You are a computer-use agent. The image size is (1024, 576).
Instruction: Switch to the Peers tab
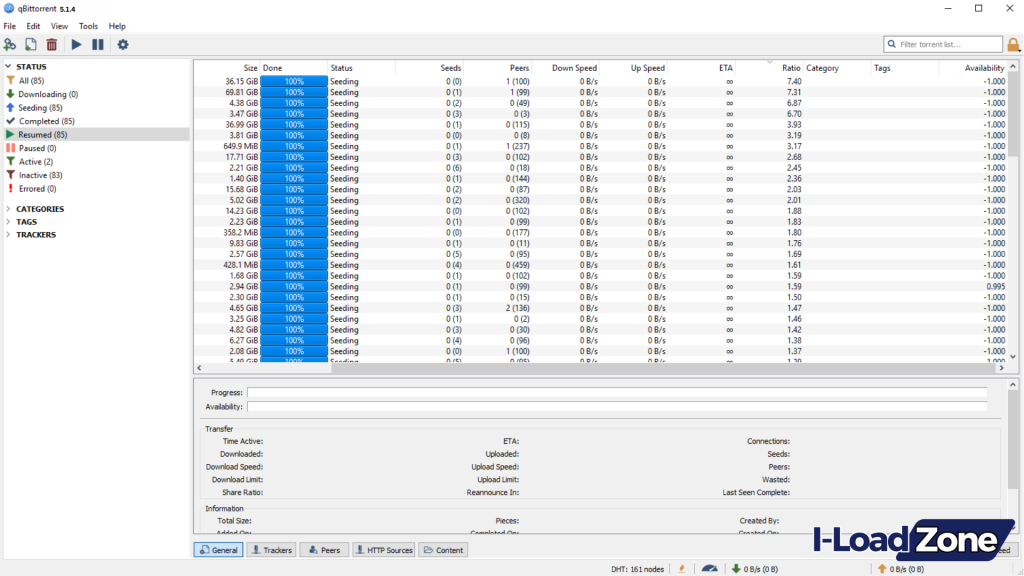(x=324, y=550)
